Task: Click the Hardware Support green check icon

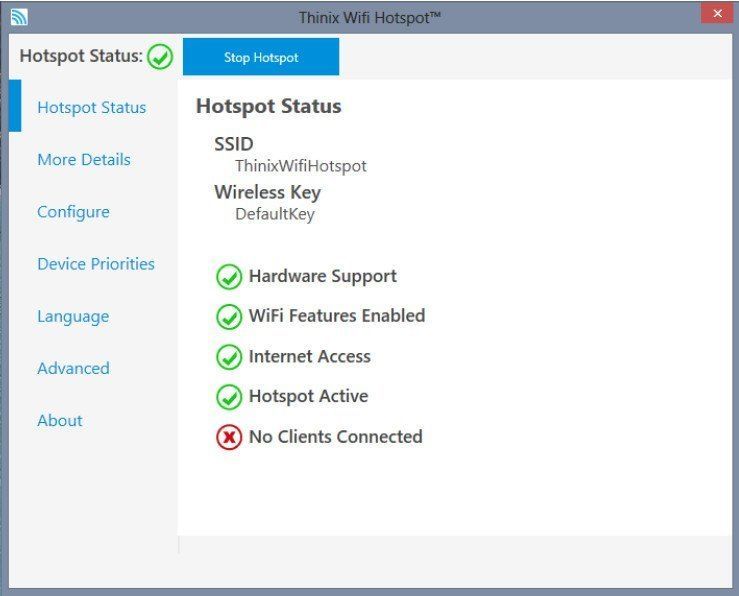Action: click(x=229, y=277)
